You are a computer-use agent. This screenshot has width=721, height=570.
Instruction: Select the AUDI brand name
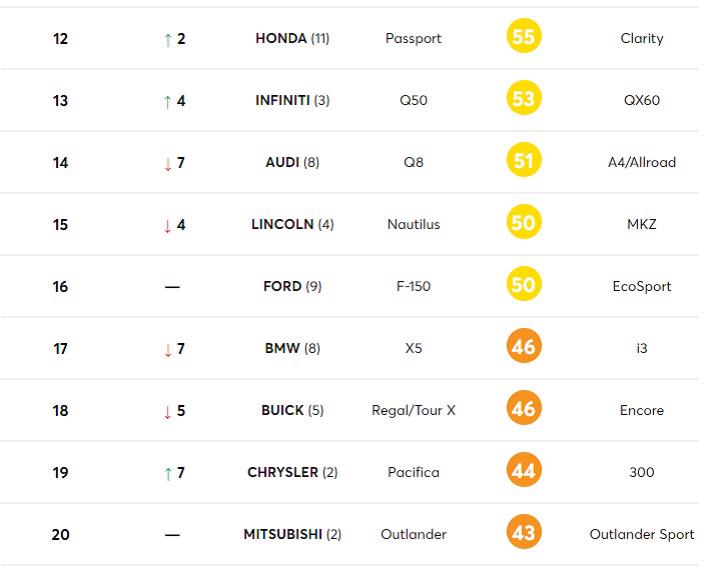[282, 162]
